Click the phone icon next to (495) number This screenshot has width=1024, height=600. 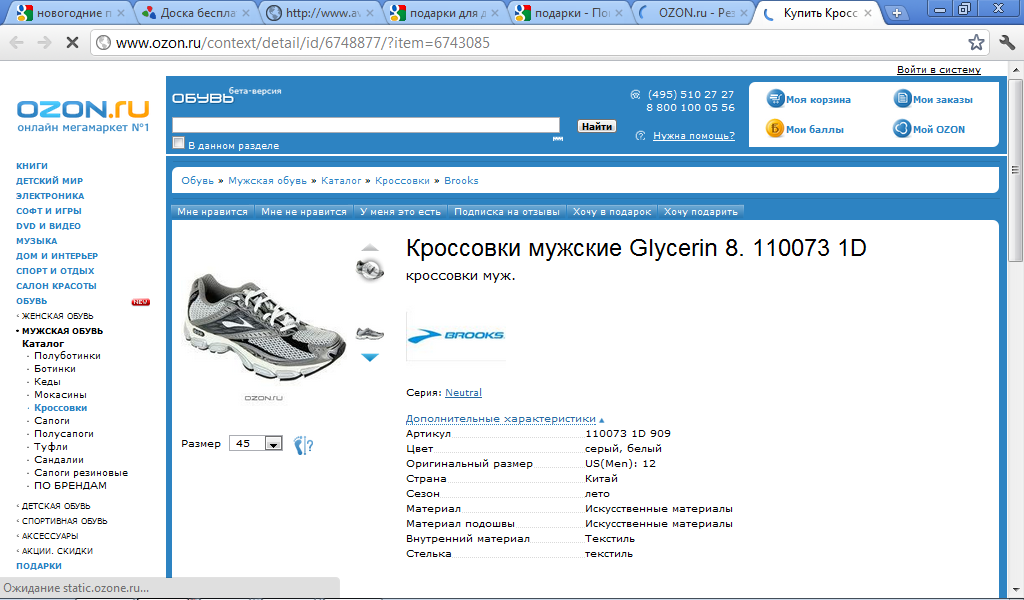pyautogui.click(x=635, y=95)
